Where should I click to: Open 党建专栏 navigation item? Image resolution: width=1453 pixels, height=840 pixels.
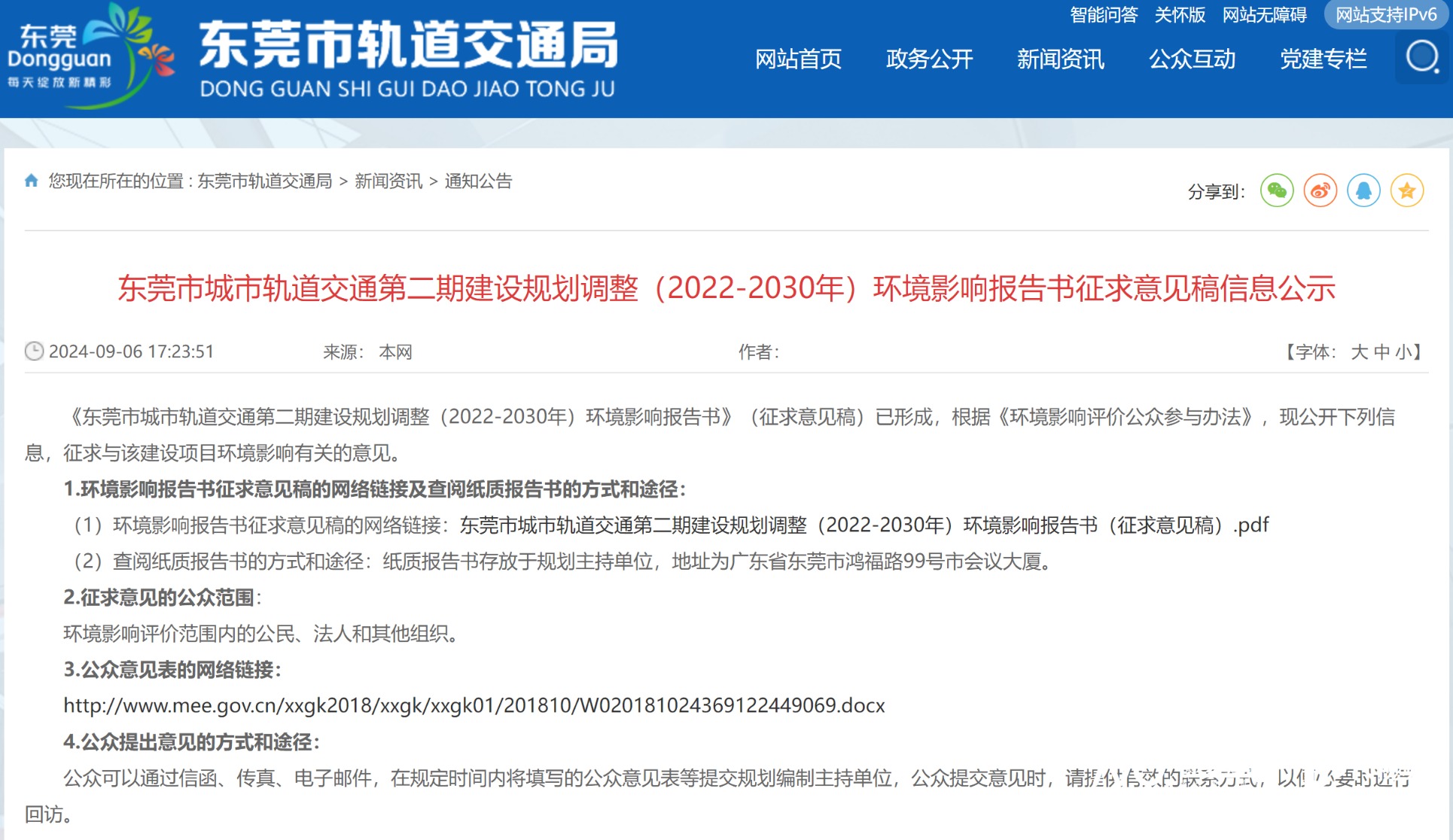[x=1323, y=59]
